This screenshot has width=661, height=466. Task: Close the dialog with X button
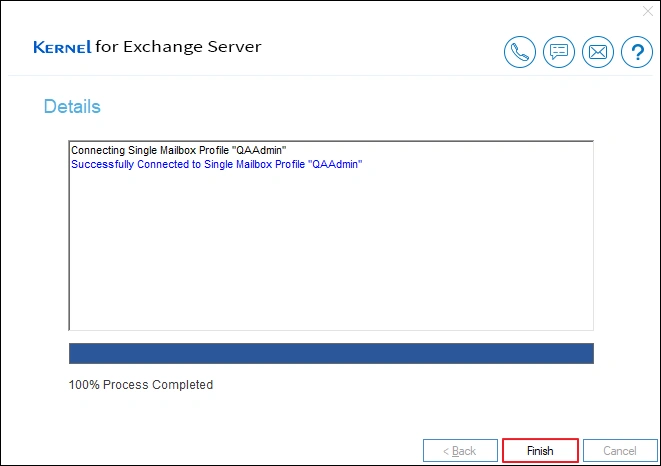pyautogui.click(x=648, y=11)
